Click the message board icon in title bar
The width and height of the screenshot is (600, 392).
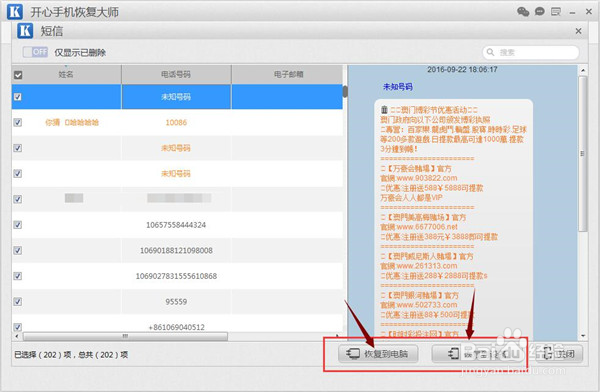(556, 12)
